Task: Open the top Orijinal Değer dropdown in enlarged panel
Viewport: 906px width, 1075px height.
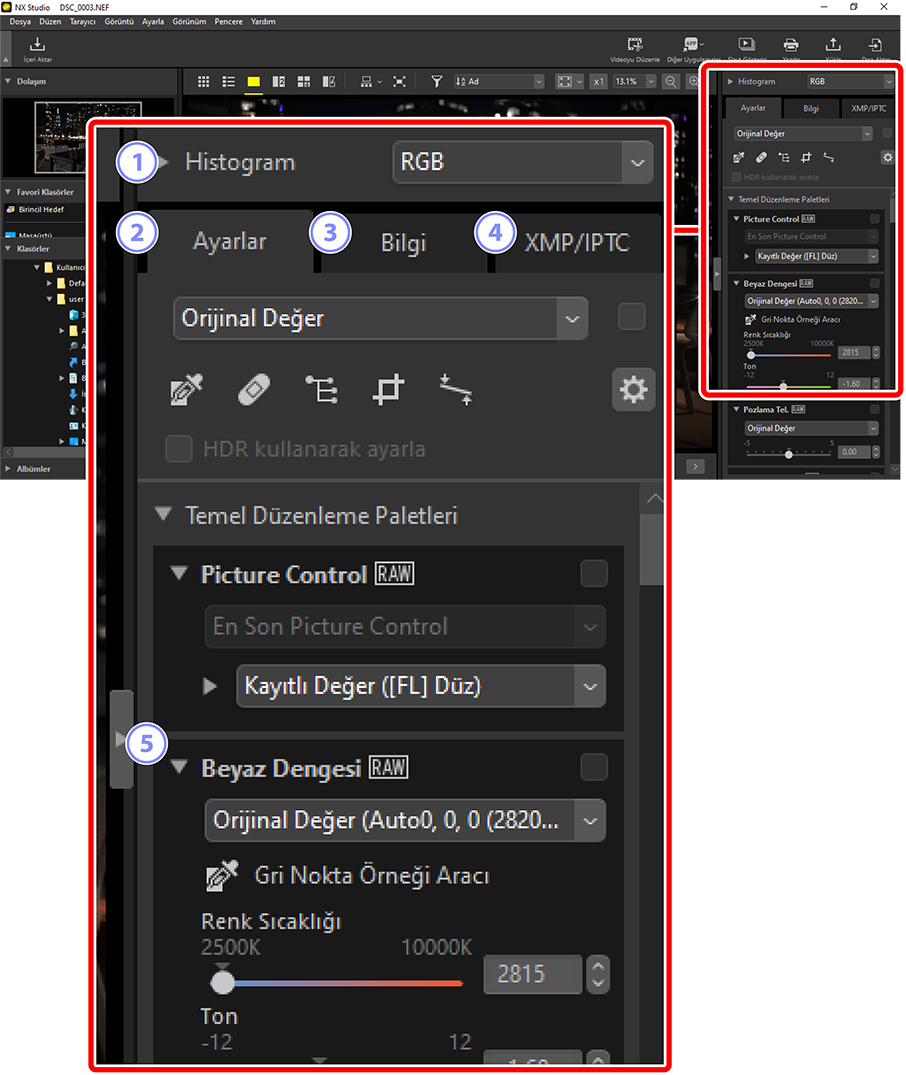Action: pos(381,318)
